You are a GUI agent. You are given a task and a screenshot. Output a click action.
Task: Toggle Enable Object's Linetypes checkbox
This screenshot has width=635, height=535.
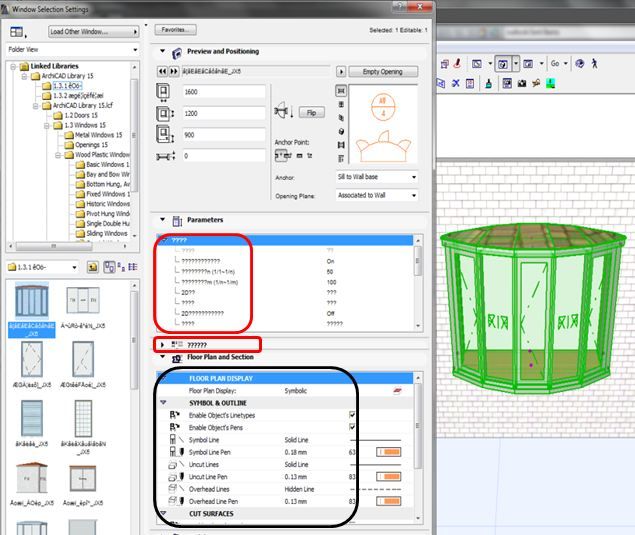coord(352,415)
